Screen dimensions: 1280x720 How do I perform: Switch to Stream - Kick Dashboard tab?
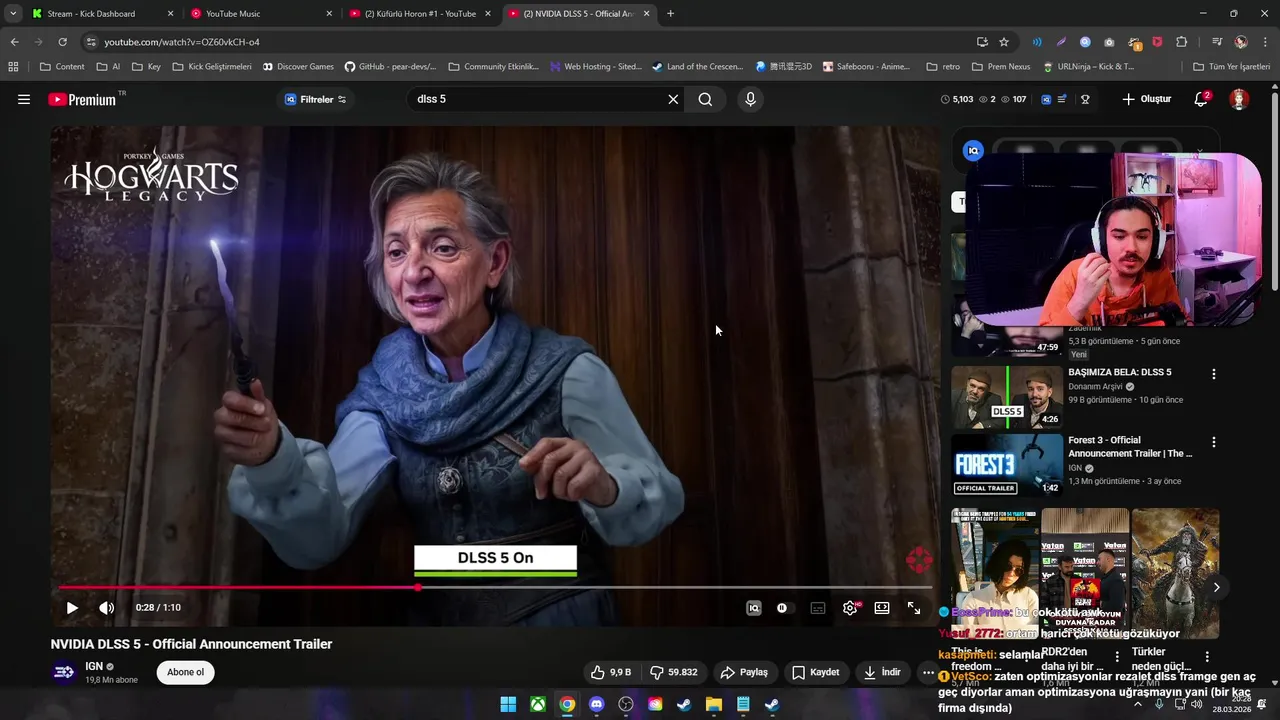(100, 14)
